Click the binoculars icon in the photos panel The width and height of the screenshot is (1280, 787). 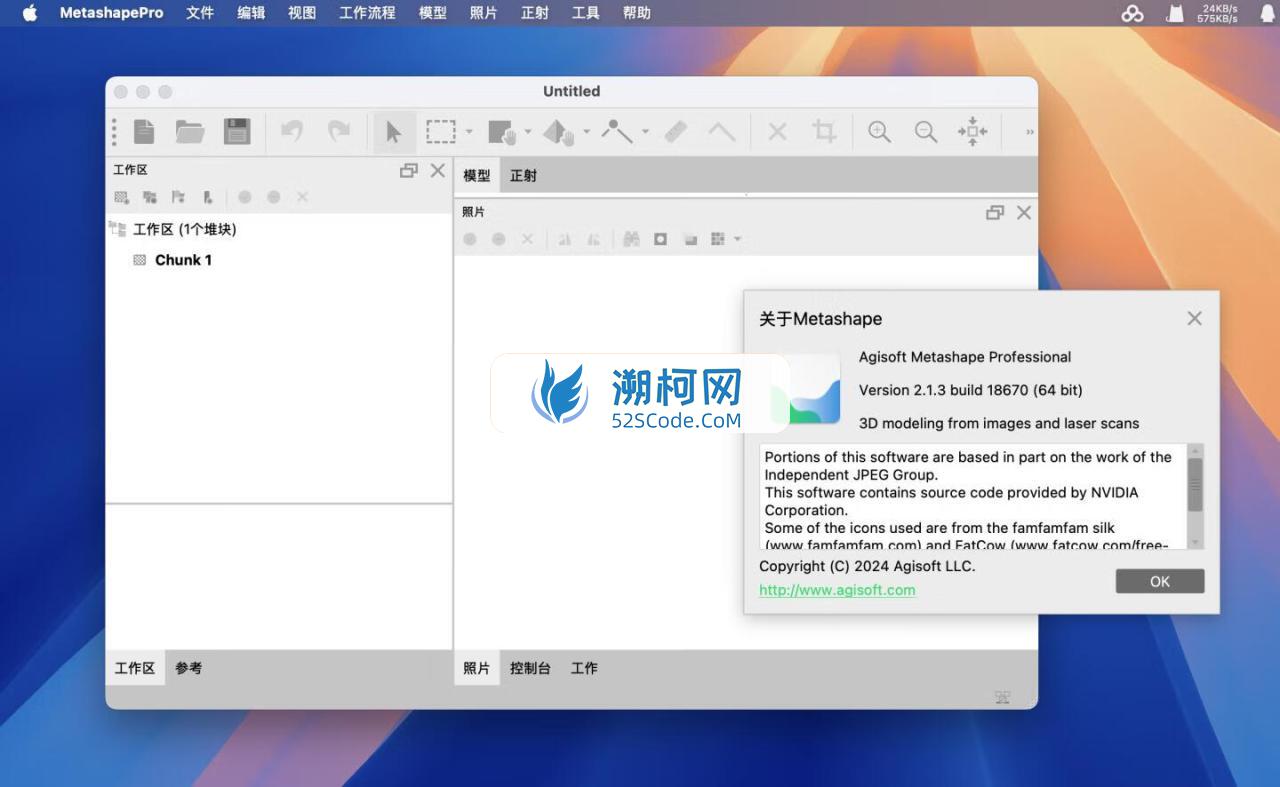(x=631, y=239)
